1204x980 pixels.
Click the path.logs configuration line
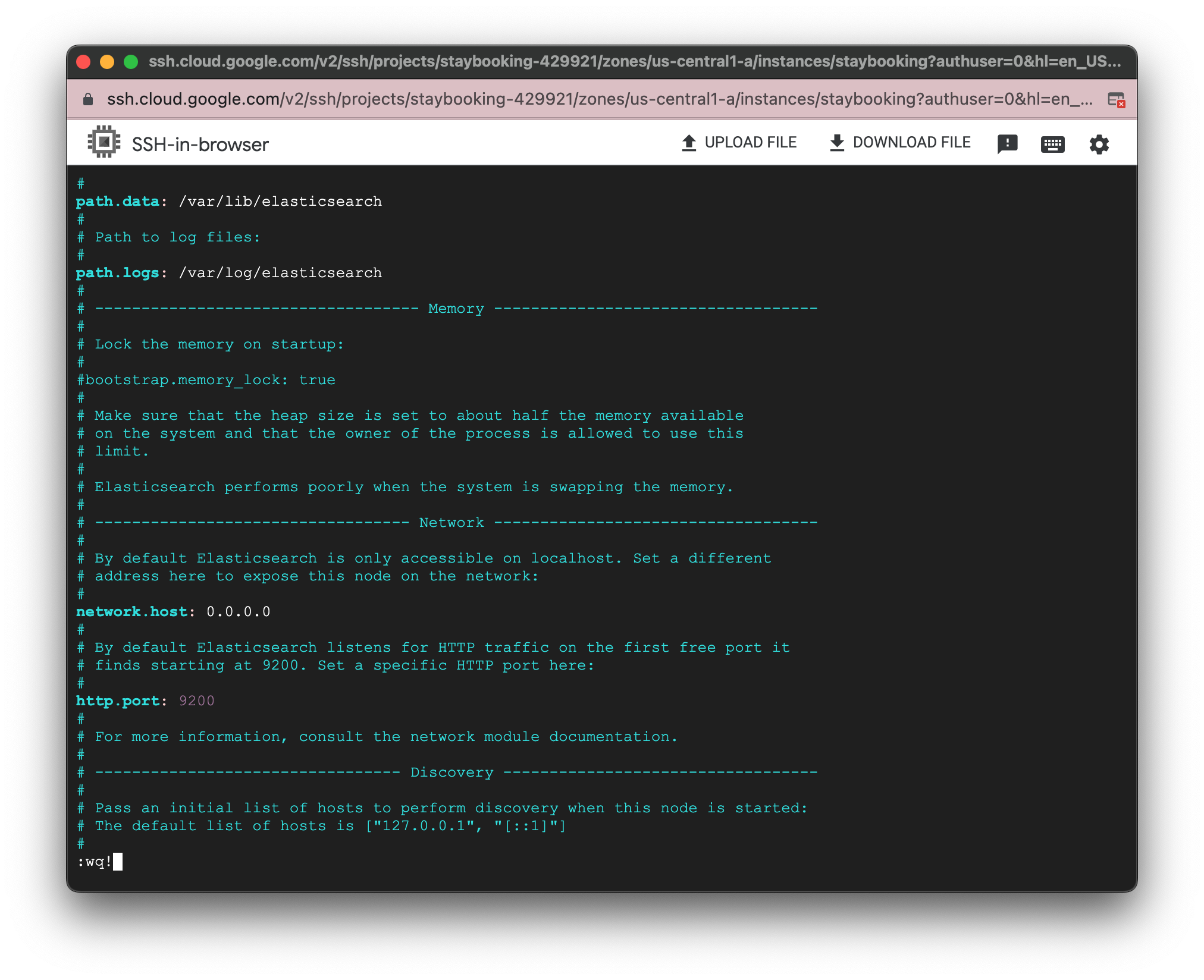click(x=228, y=272)
